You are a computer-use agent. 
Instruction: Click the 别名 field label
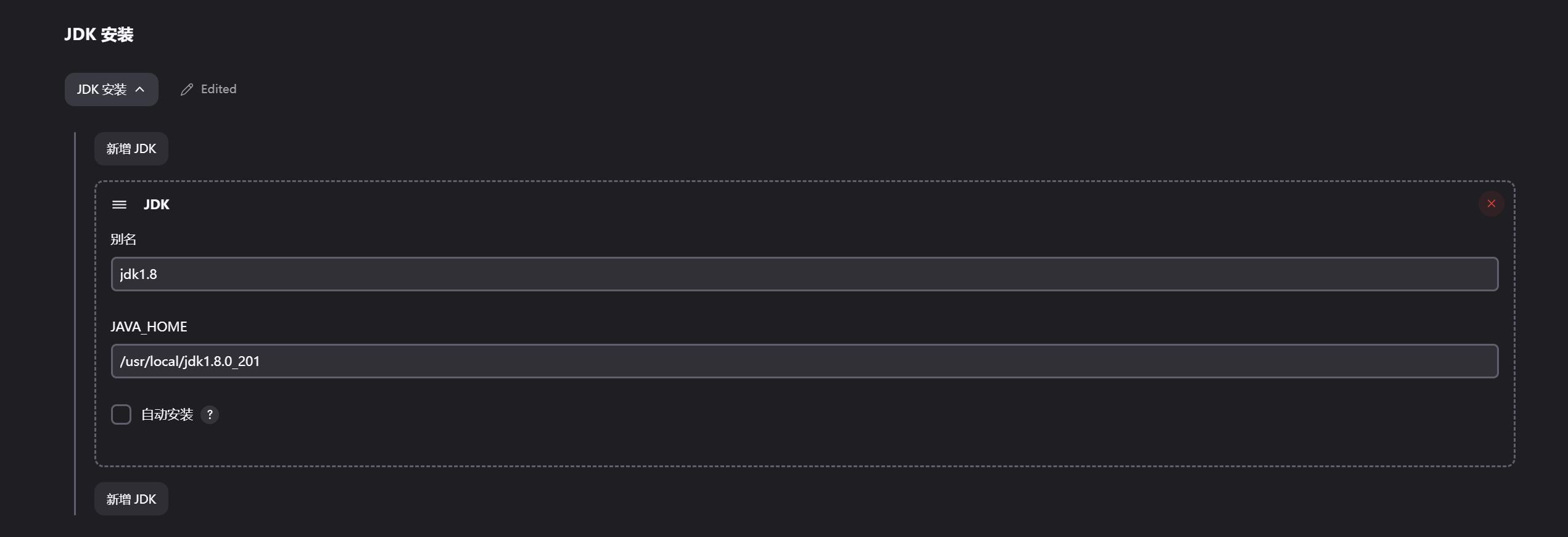click(x=123, y=239)
